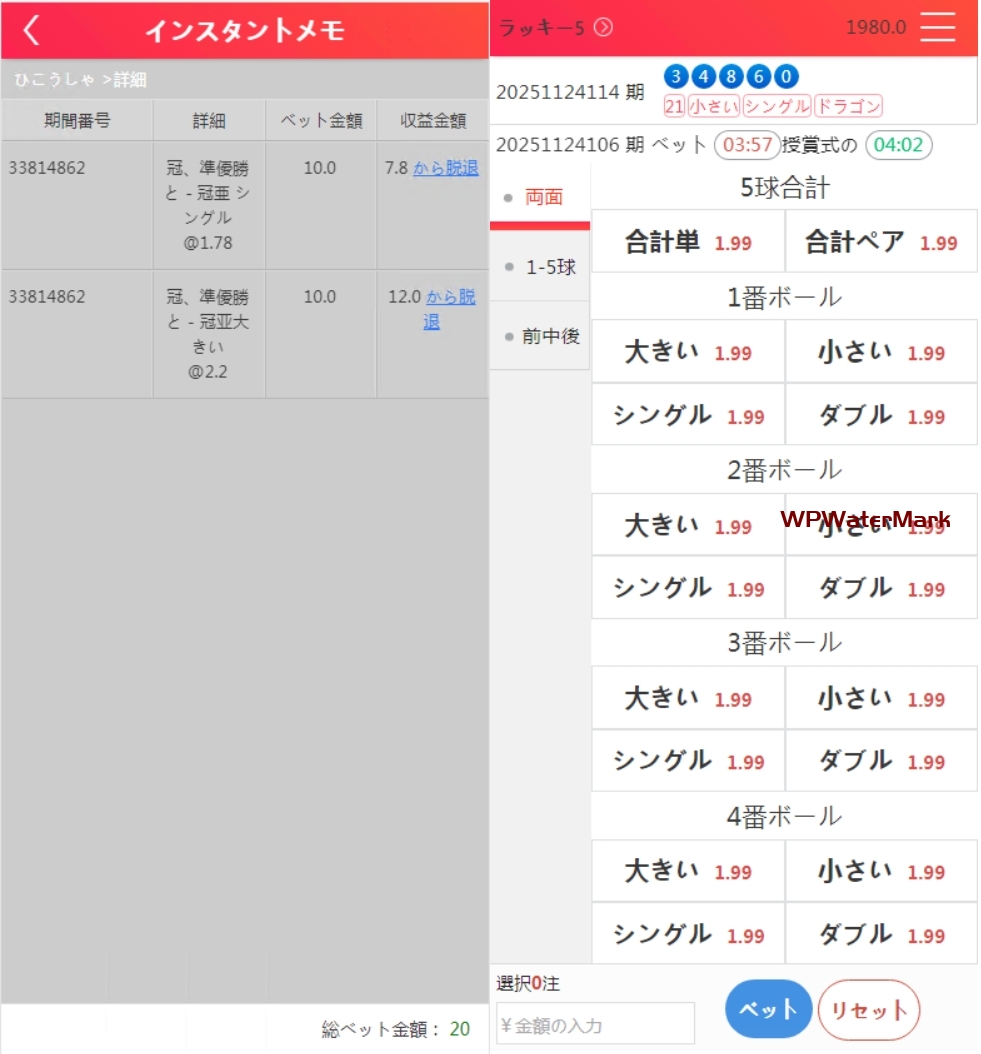The height and width of the screenshot is (1054, 981).
Task: Click the 金額の入力 amount field
Action: click(x=595, y=1024)
